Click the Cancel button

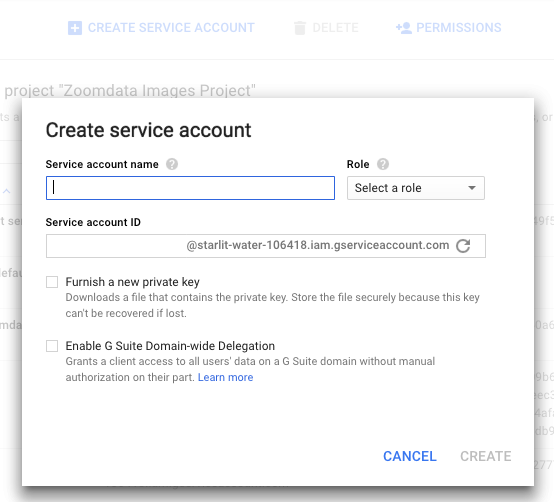pyautogui.click(x=410, y=456)
